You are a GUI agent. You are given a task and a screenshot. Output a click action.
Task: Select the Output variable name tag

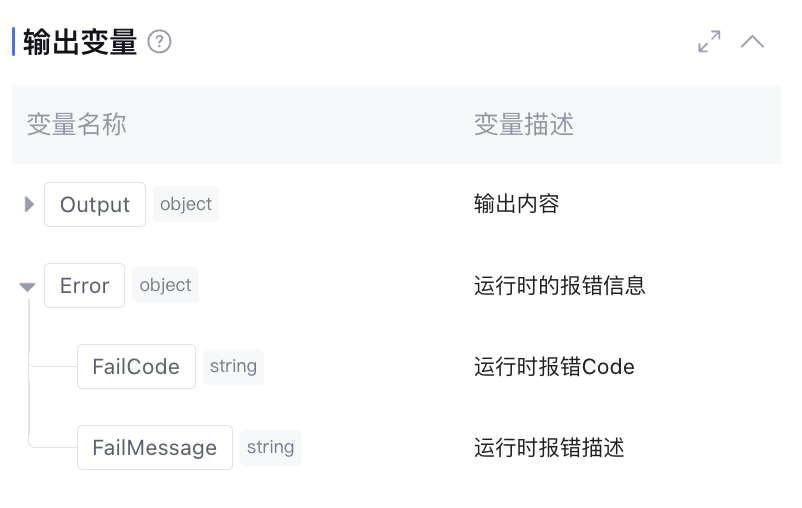click(x=95, y=205)
